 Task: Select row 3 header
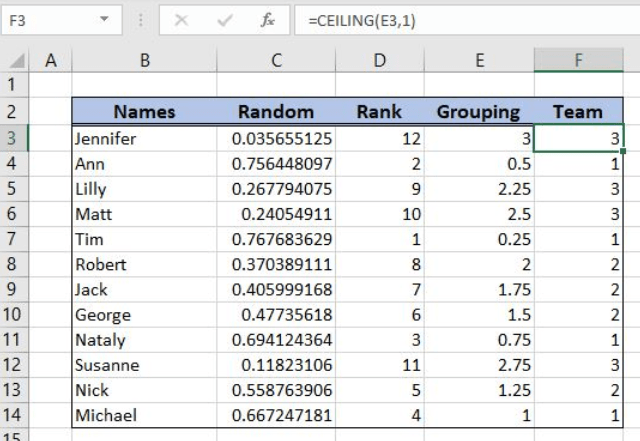click(x=14, y=138)
